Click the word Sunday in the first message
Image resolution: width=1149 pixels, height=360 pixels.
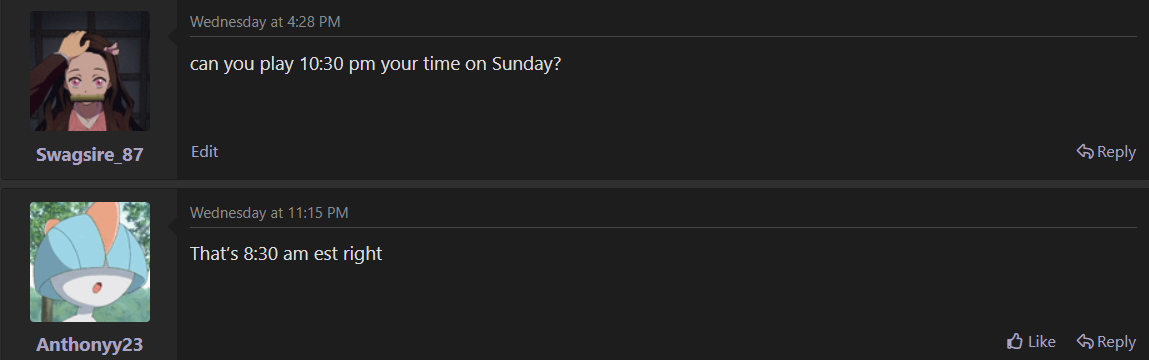[526, 64]
